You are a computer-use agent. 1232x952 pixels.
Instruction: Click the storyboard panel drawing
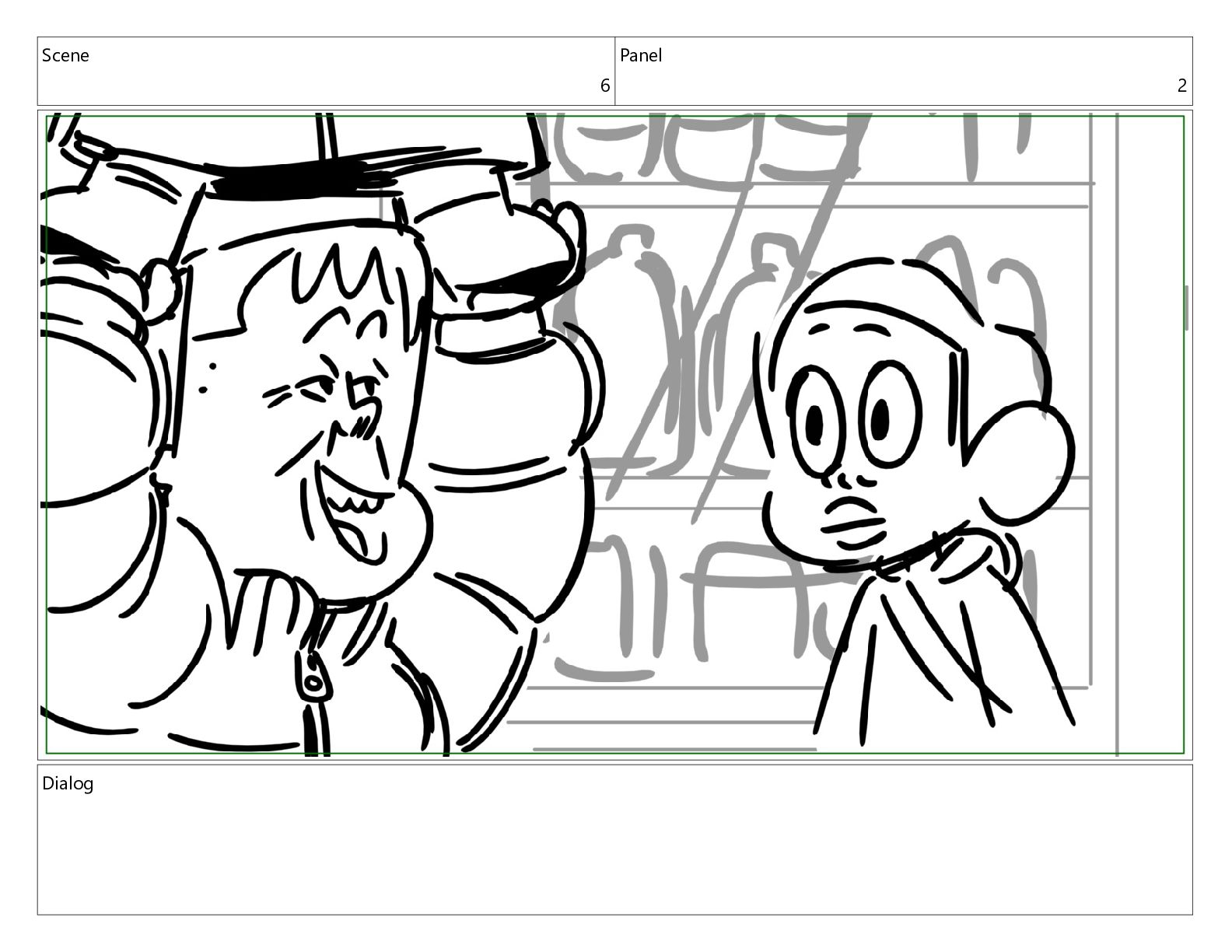click(614, 435)
